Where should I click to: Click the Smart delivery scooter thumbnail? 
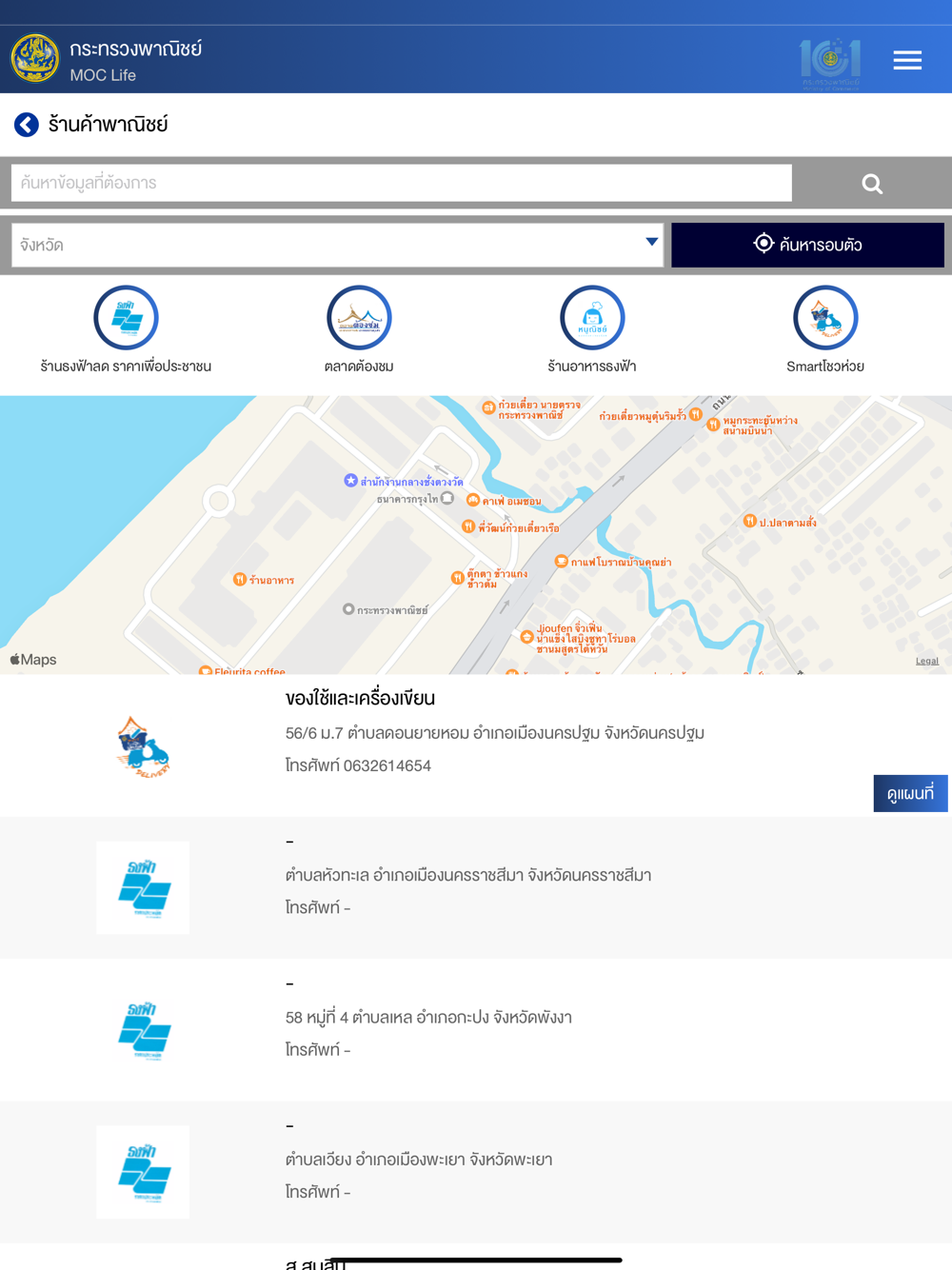pyautogui.click(x=143, y=746)
